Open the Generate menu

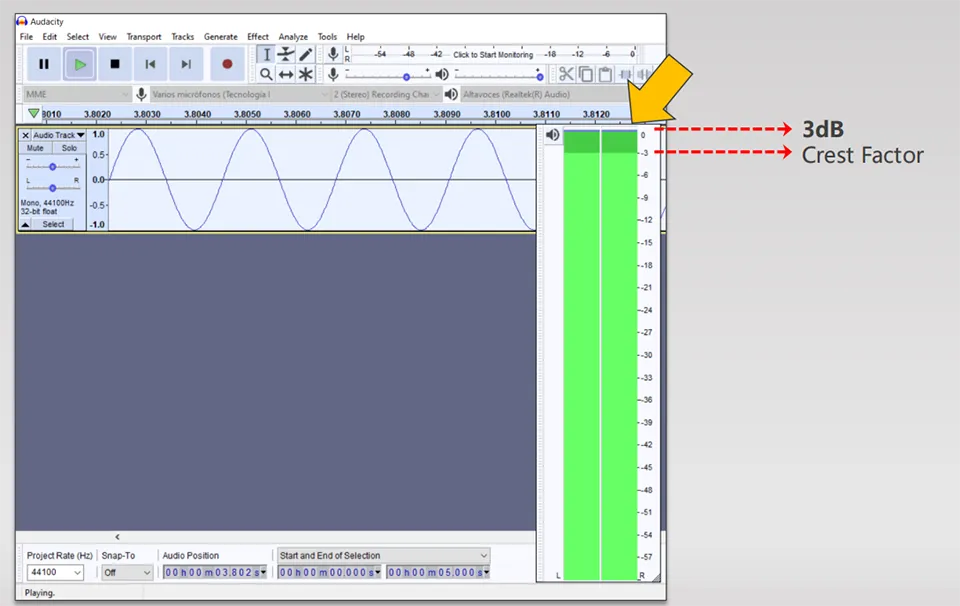pos(220,37)
